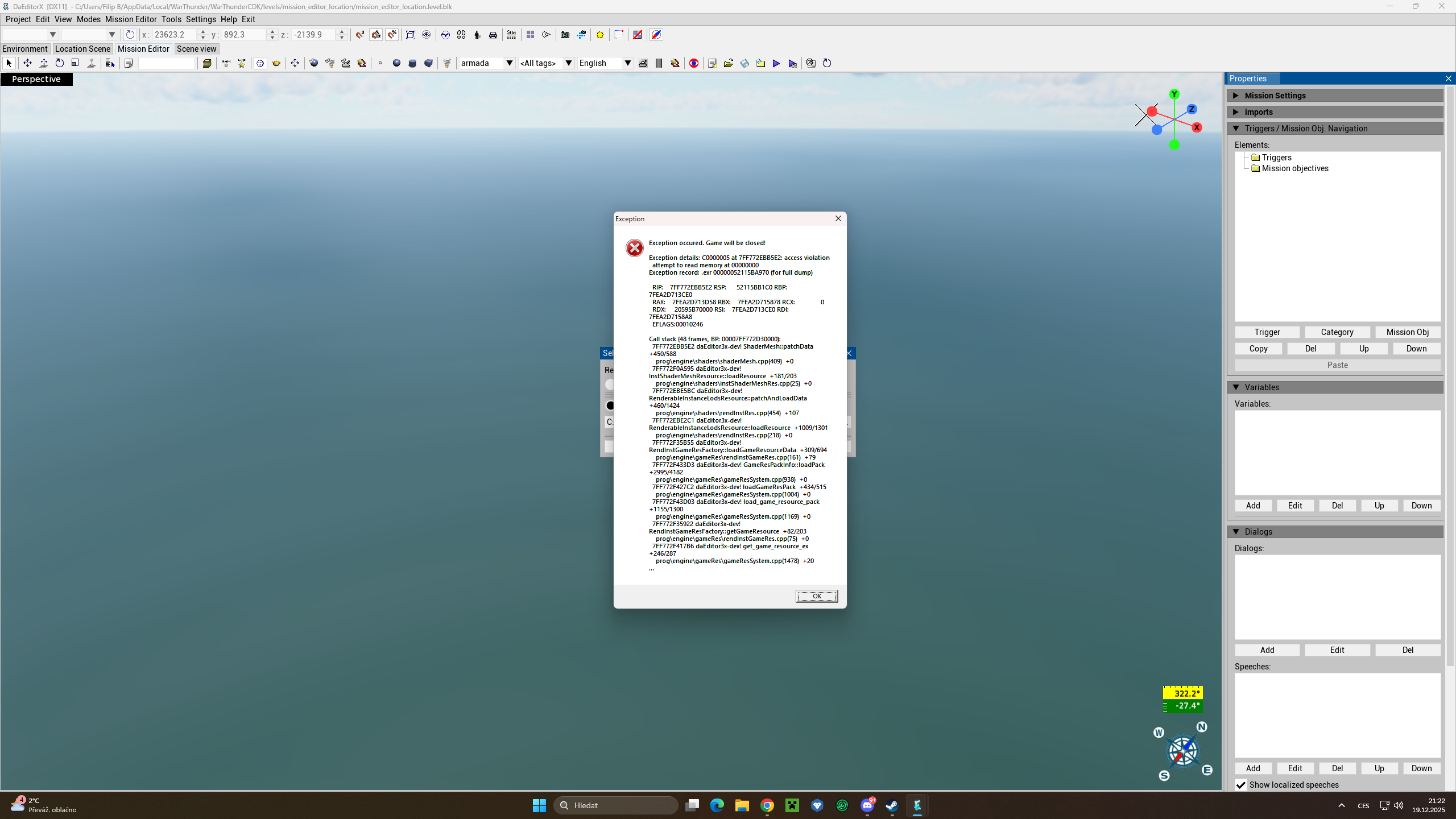Click the car vehicle camera icon
The width and height of the screenshot is (1456, 819).
493,35
